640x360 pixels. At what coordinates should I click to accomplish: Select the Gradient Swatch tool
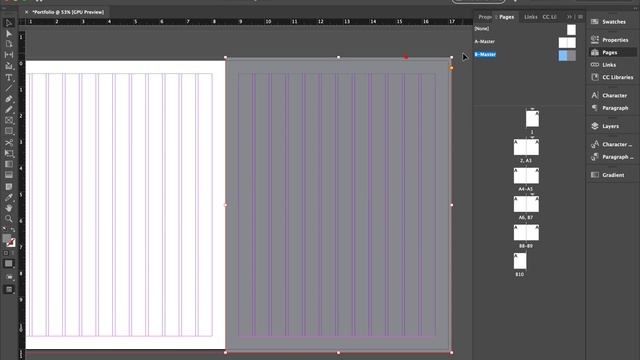click(x=9, y=164)
